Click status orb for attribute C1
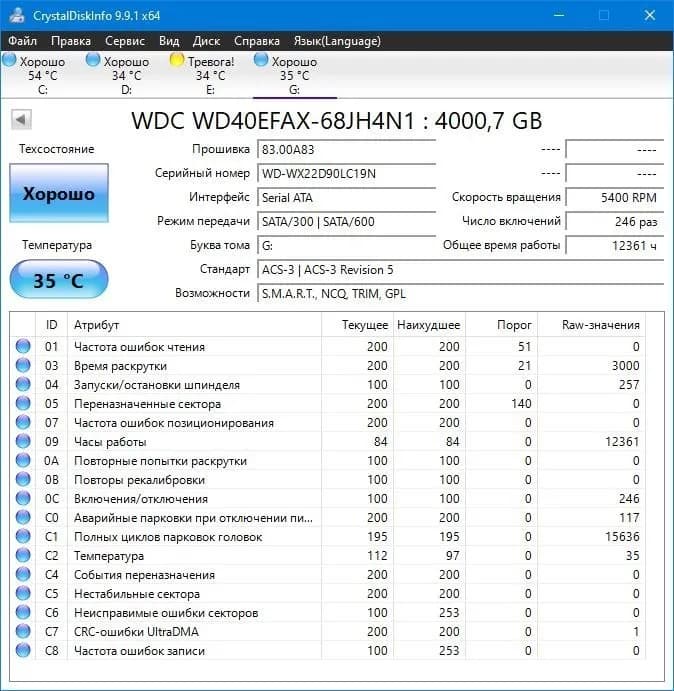This screenshot has width=674, height=691. (23, 536)
